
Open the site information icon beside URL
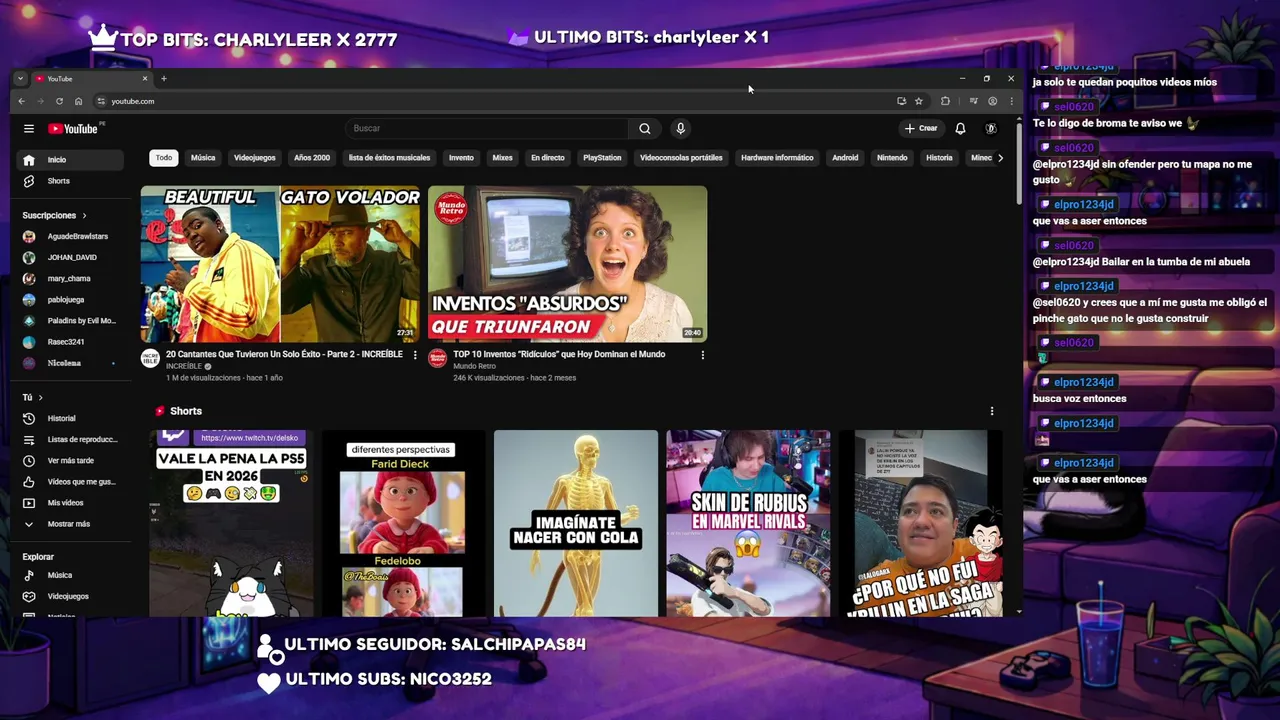101,101
